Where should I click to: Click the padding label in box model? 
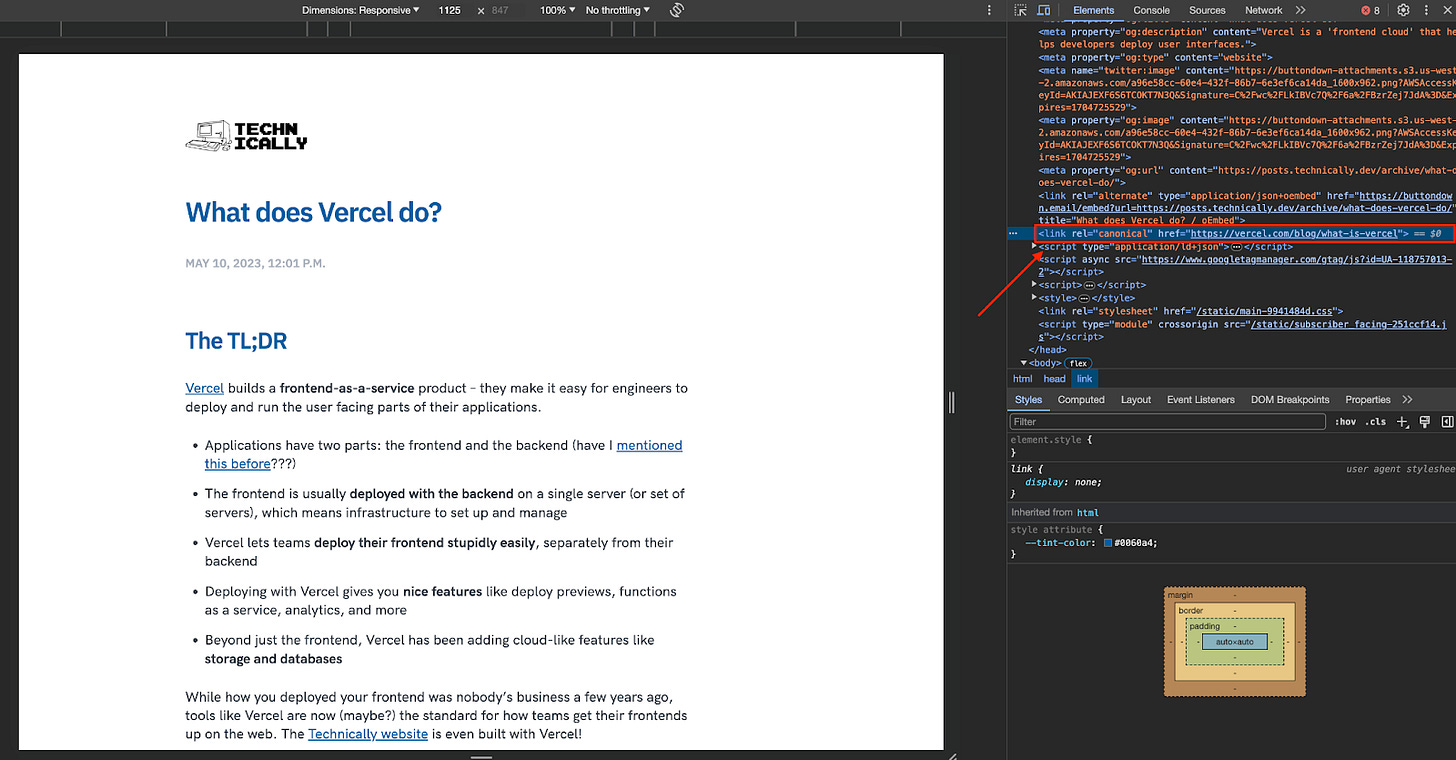click(x=1204, y=626)
